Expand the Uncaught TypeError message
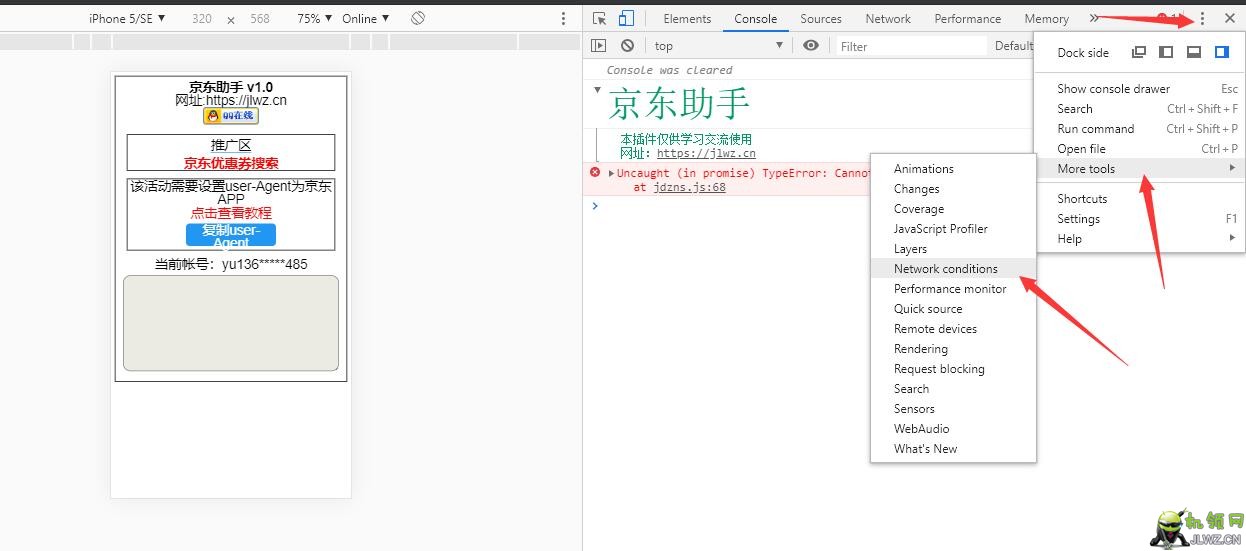The height and width of the screenshot is (551, 1246). 611,173
